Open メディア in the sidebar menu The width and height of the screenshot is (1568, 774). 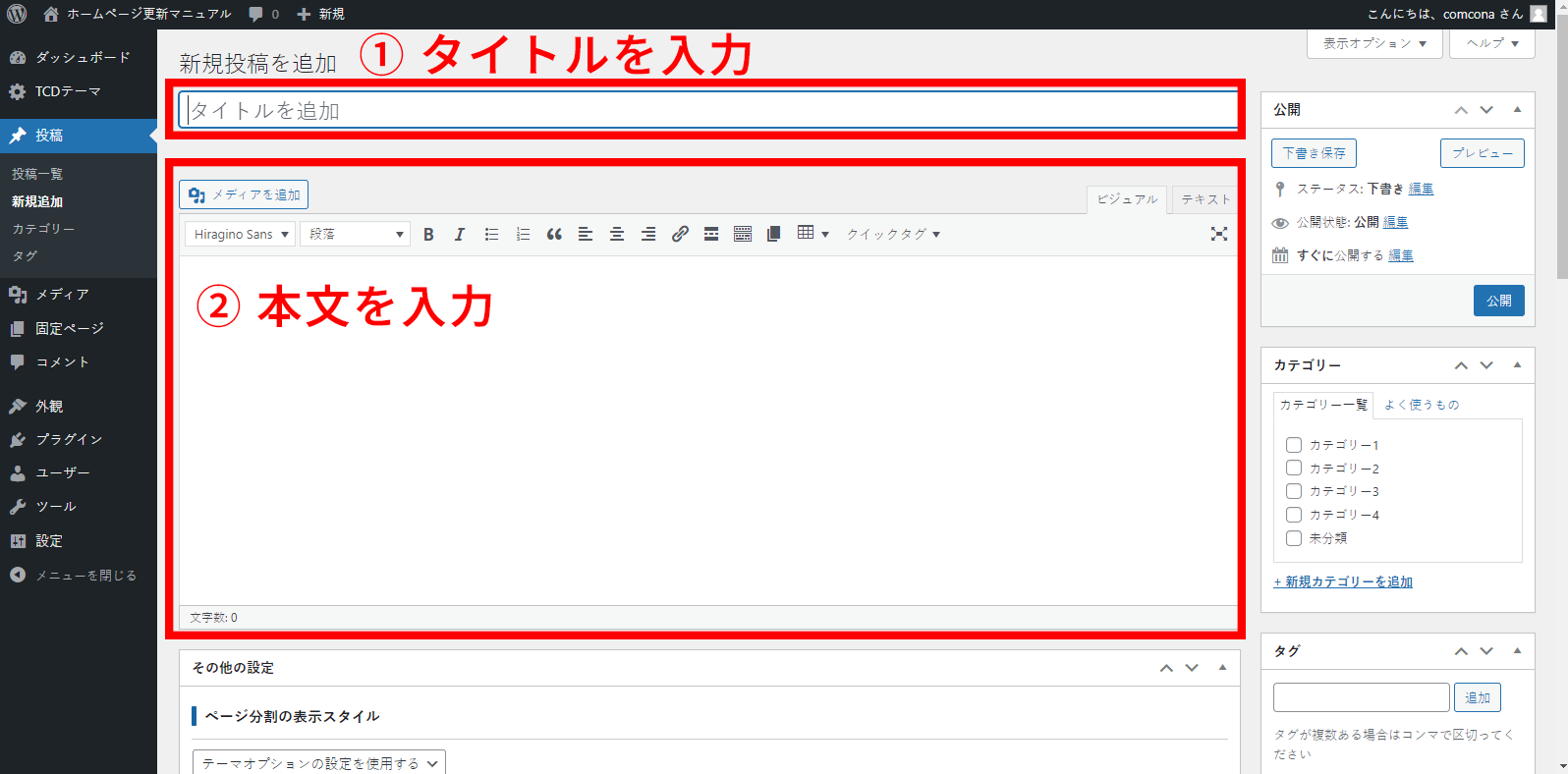coord(62,295)
